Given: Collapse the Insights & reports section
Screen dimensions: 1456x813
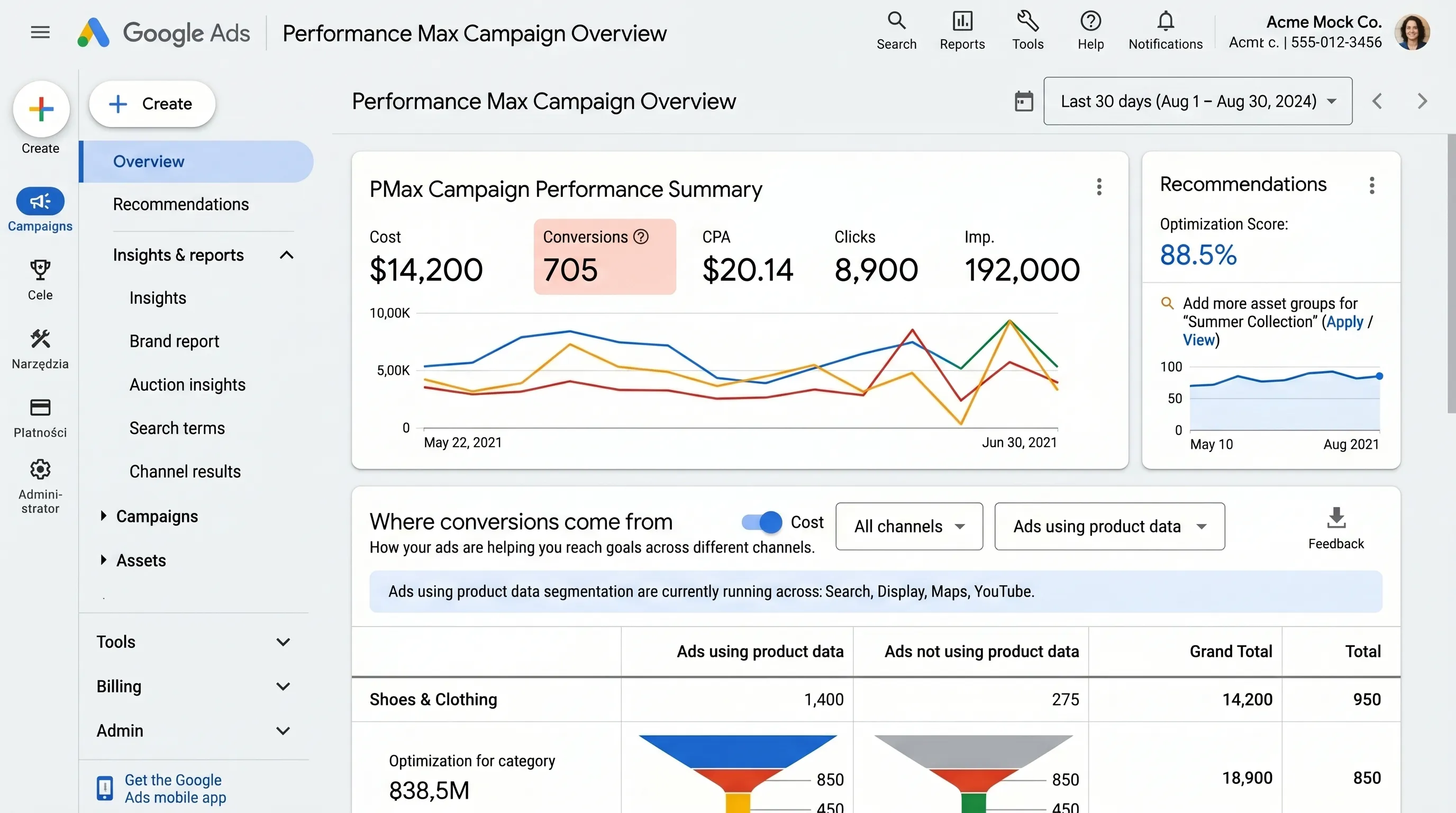Looking at the screenshot, I should click(287, 255).
